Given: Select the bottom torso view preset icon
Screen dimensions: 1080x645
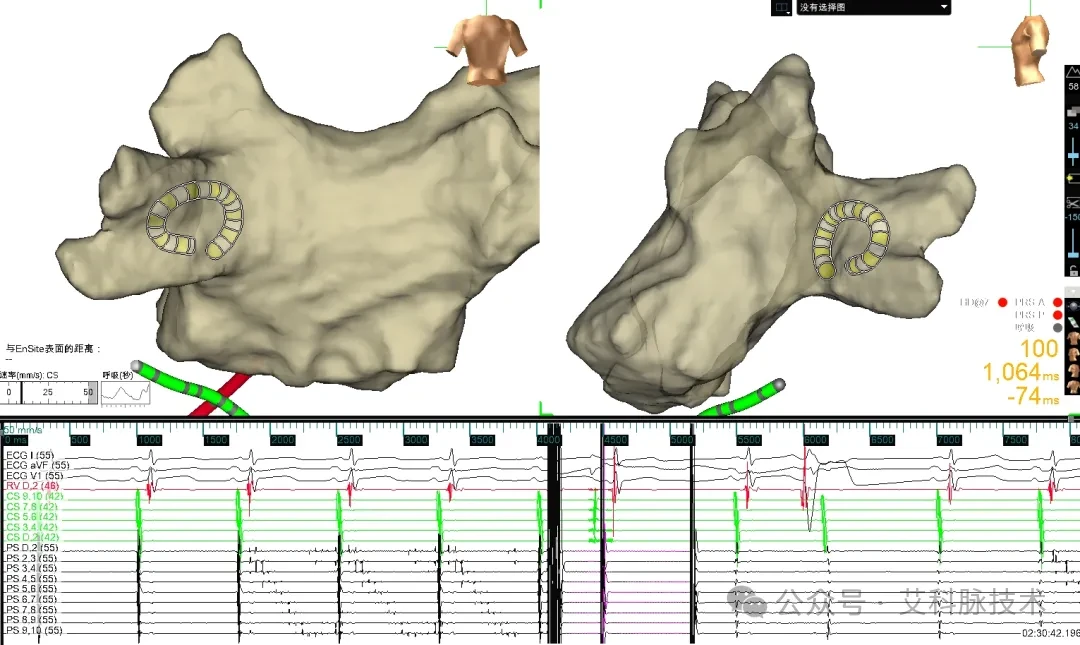Looking at the screenshot, I should (1072, 387).
